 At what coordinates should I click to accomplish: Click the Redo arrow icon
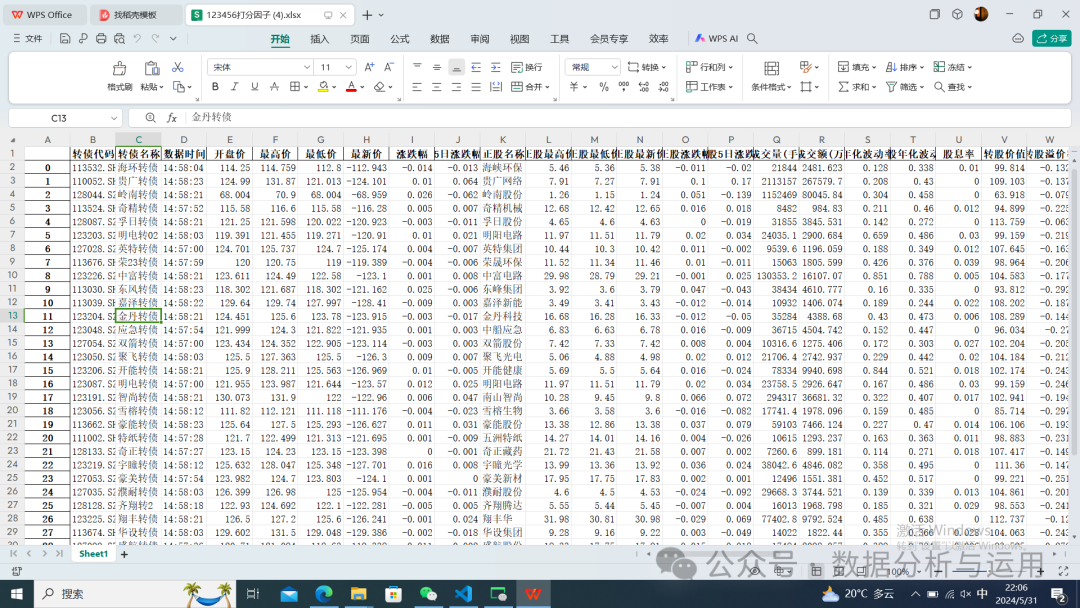(x=156, y=39)
